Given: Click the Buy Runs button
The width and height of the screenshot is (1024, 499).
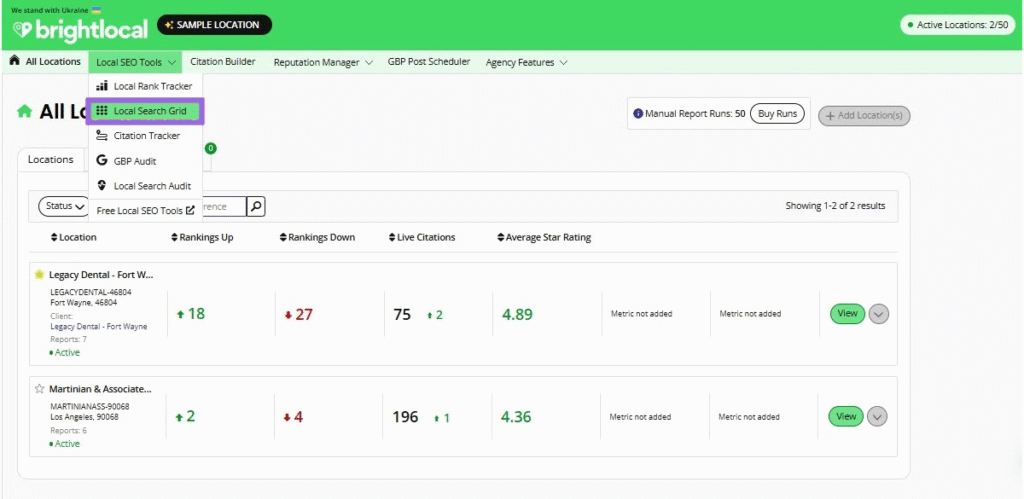Looking at the screenshot, I should pos(777,114).
